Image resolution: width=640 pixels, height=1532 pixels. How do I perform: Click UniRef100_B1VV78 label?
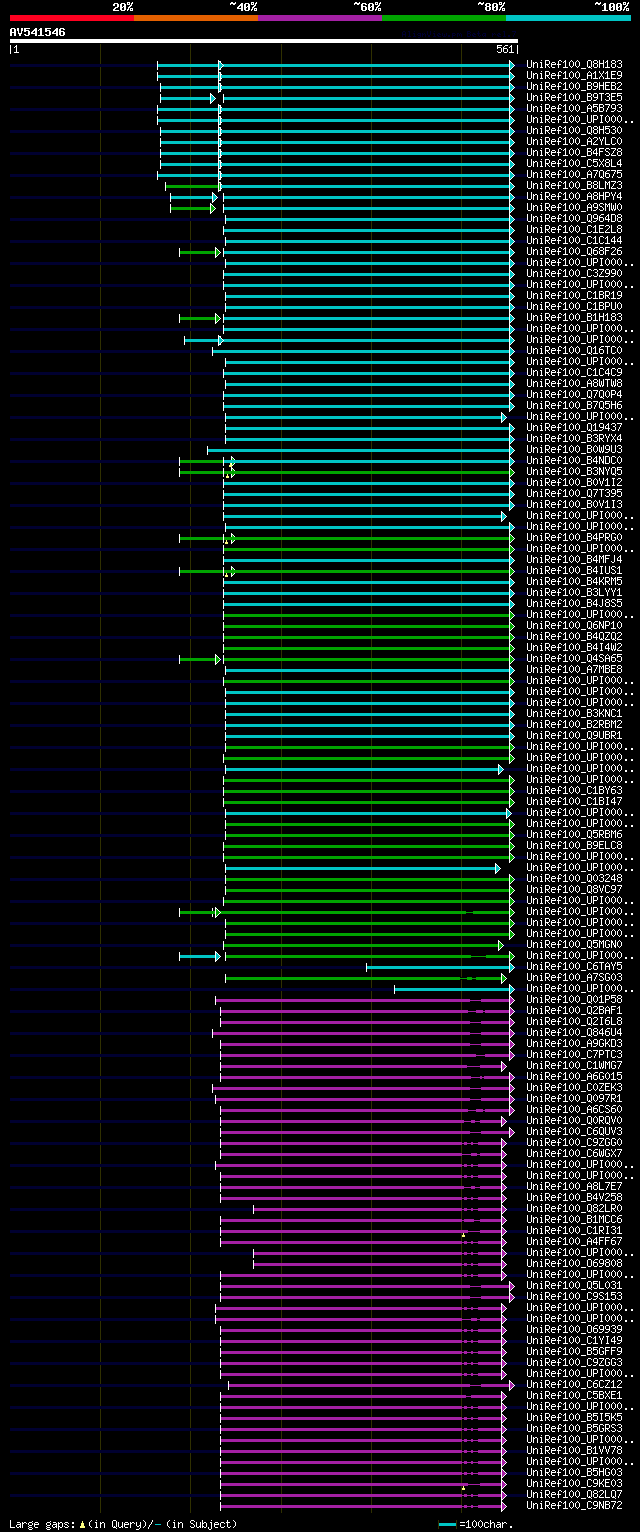pos(575,1450)
